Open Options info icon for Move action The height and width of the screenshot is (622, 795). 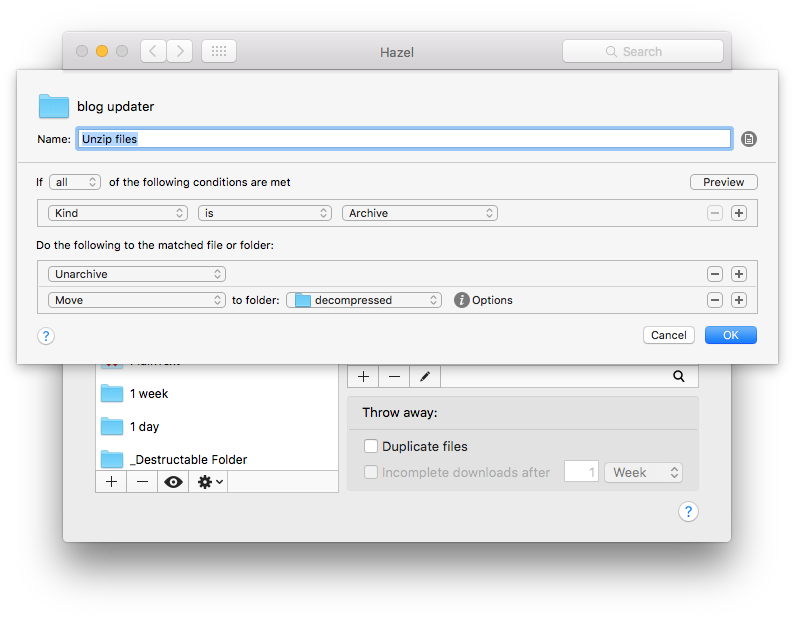point(461,300)
